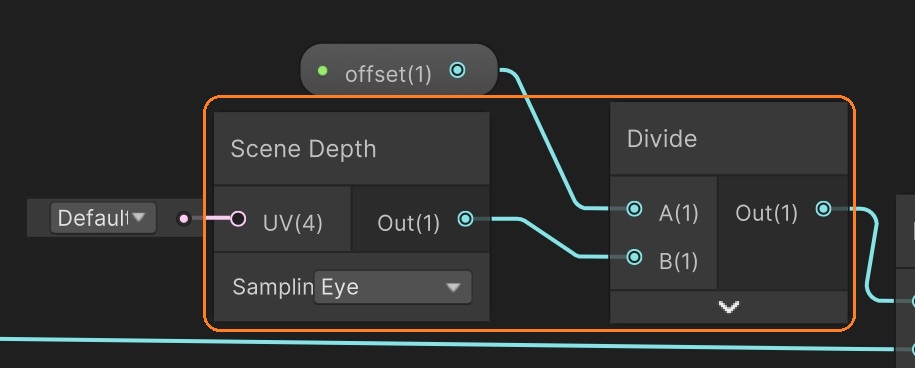Click the B(1) input port on Divide

pos(634,257)
